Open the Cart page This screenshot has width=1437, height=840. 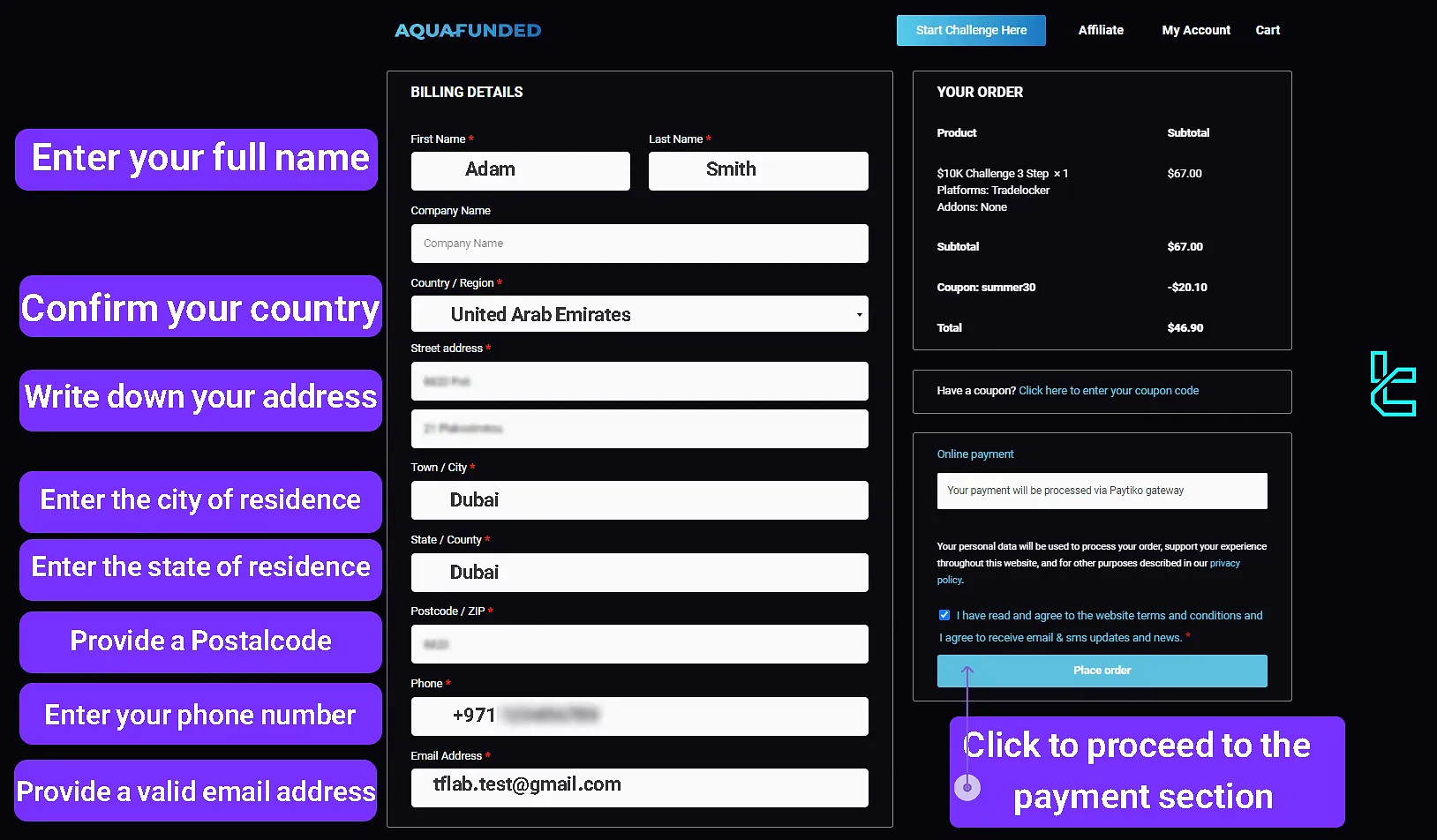[x=1268, y=30]
